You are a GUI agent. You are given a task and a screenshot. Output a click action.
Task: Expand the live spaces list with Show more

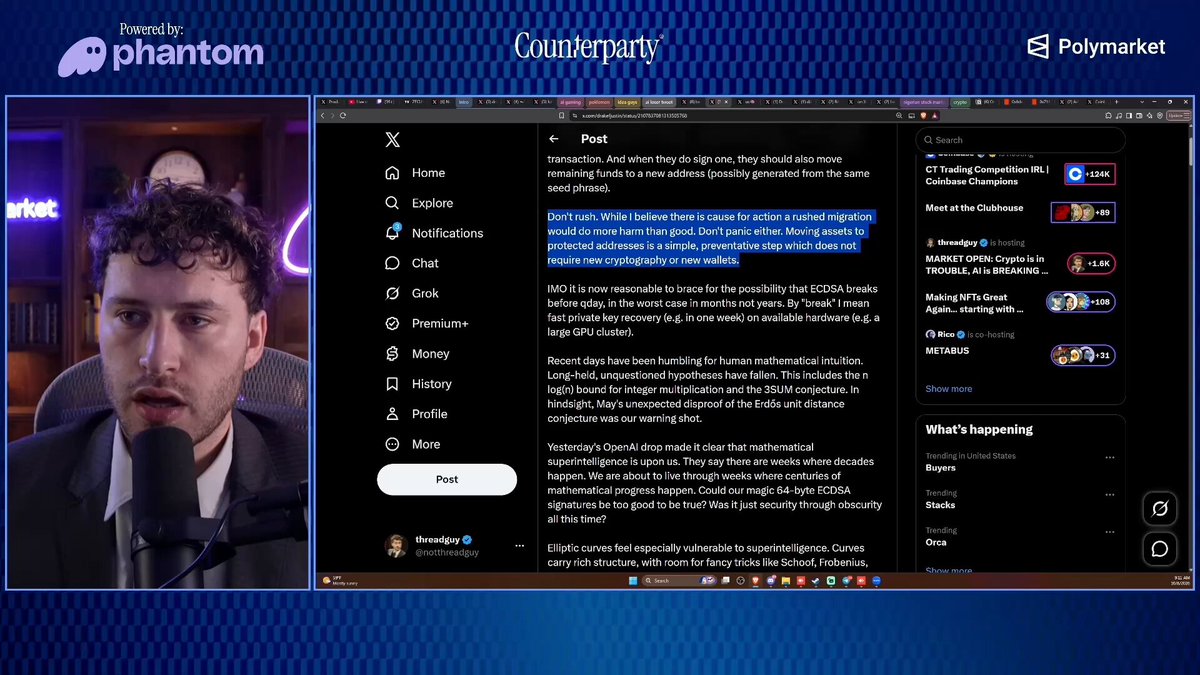pyautogui.click(x=948, y=389)
